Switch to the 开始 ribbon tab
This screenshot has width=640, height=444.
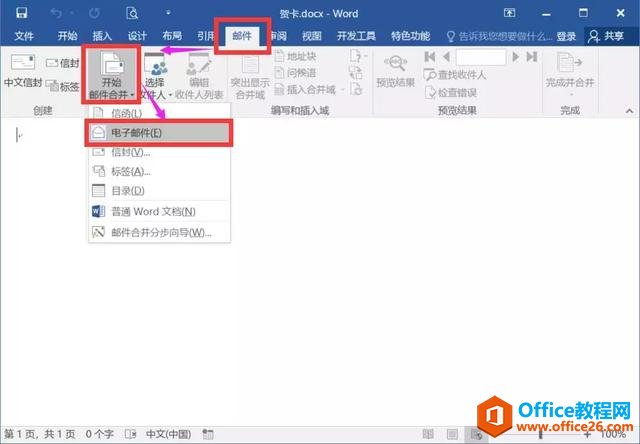coord(67,36)
